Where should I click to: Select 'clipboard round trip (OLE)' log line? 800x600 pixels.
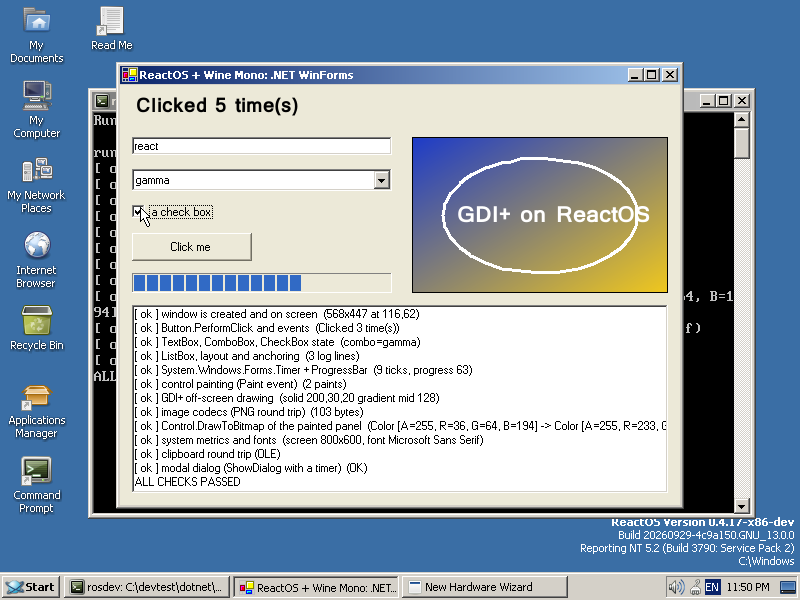point(399,454)
